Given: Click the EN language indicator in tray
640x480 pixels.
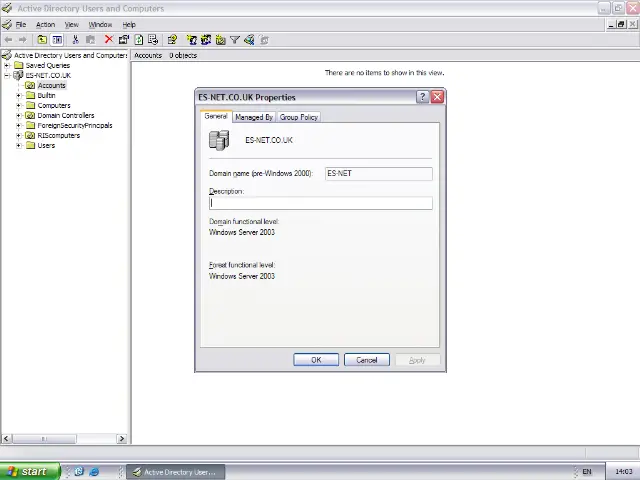Looking at the screenshot, I should pos(587,471).
